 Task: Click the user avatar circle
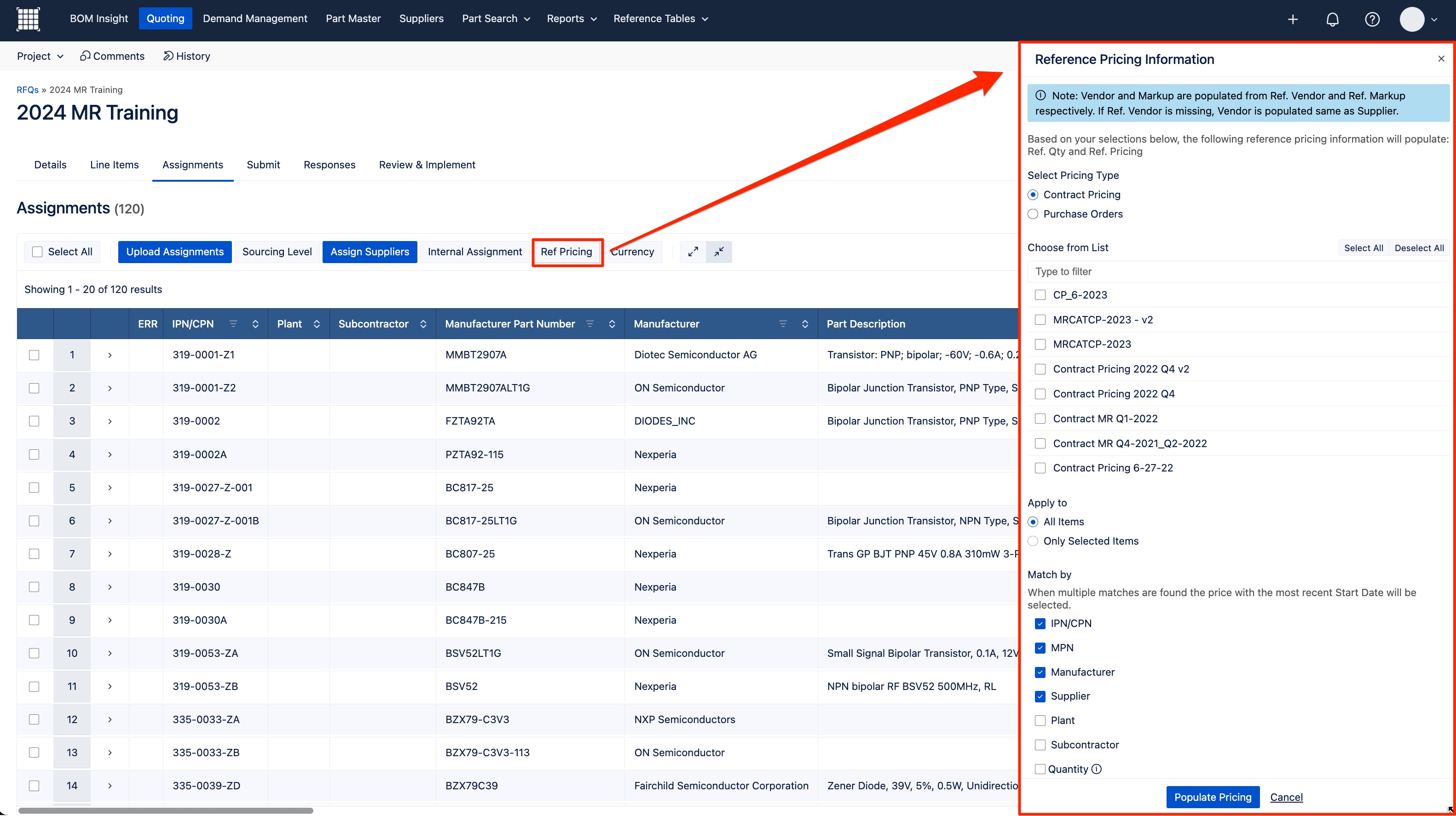click(1411, 19)
